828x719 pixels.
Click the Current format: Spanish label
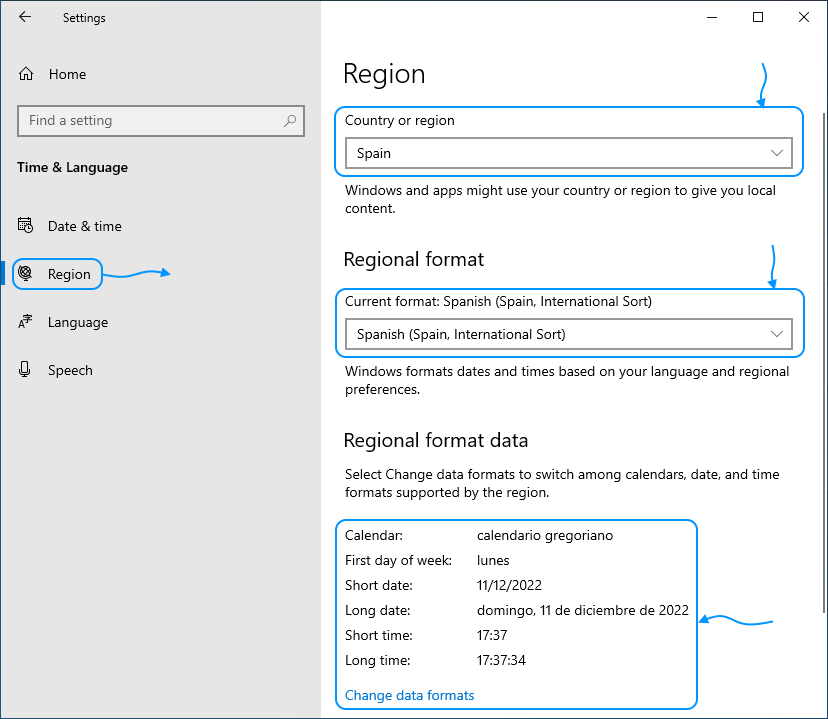point(498,301)
